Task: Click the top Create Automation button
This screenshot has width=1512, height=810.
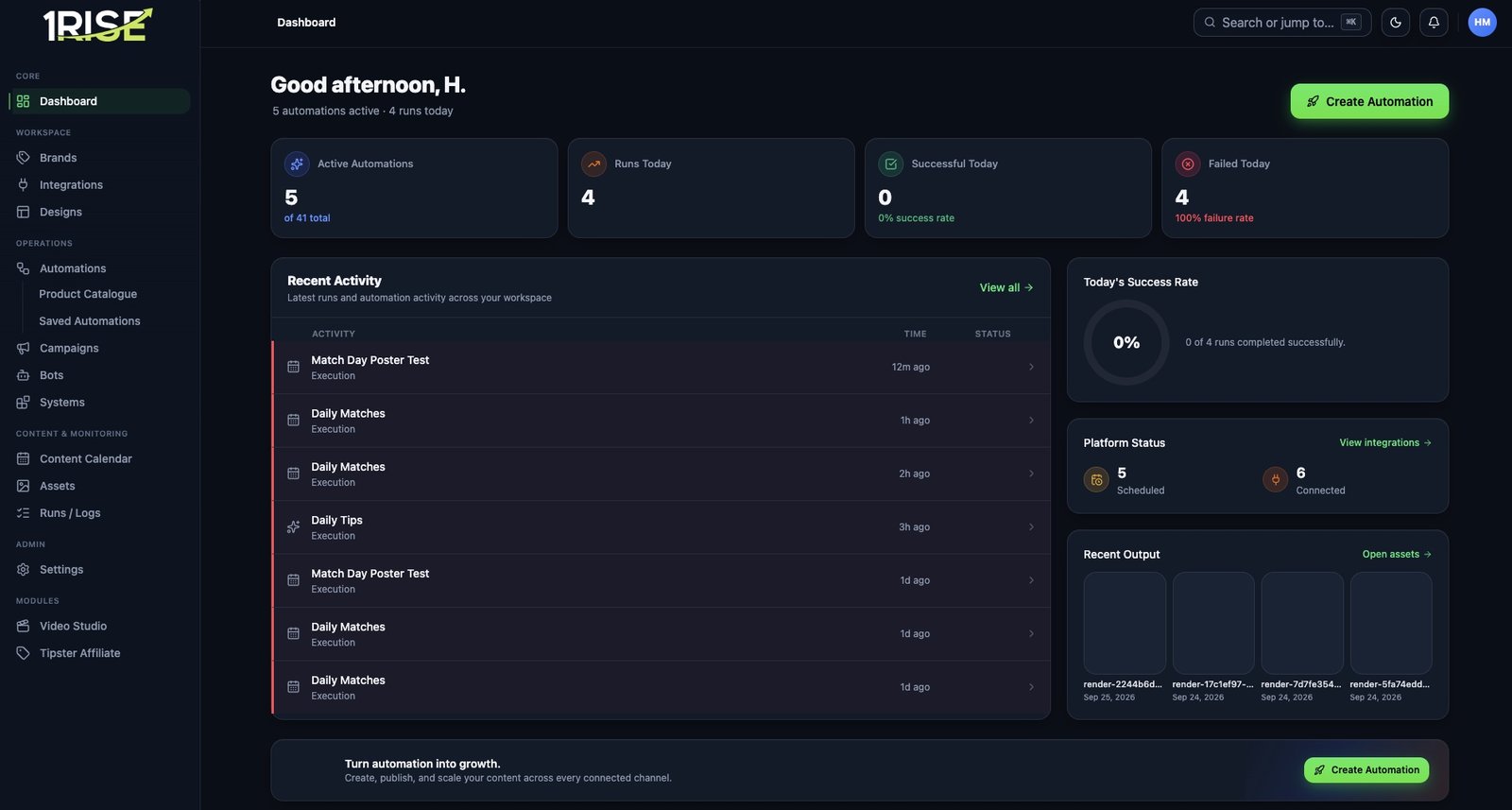Action: [1369, 101]
